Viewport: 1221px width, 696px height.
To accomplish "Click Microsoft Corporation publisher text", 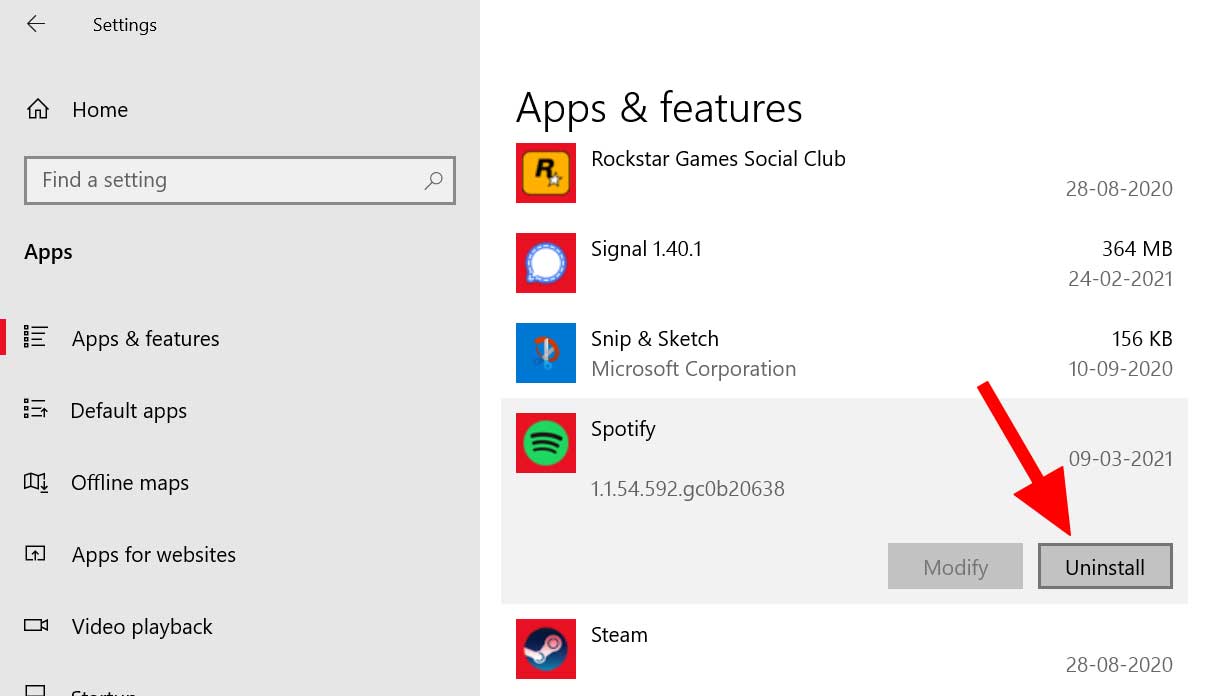I will pyautogui.click(x=694, y=369).
